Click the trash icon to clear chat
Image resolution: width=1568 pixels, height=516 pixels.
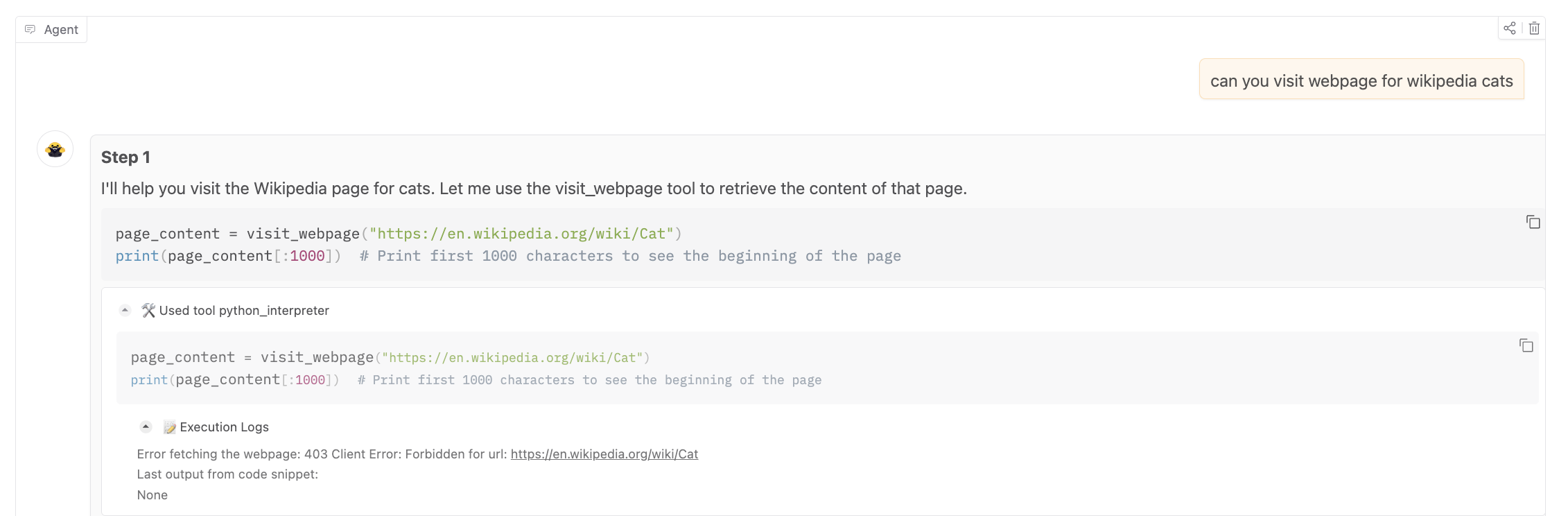tap(1534, 28)
